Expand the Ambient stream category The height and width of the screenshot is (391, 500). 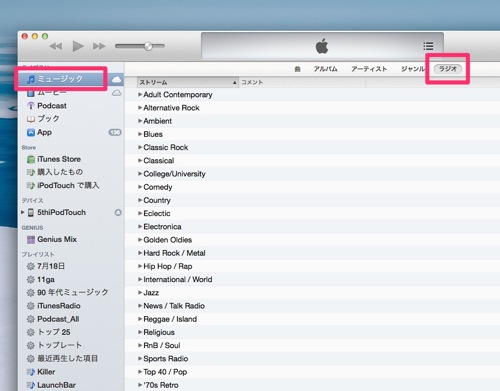point(140,121)
